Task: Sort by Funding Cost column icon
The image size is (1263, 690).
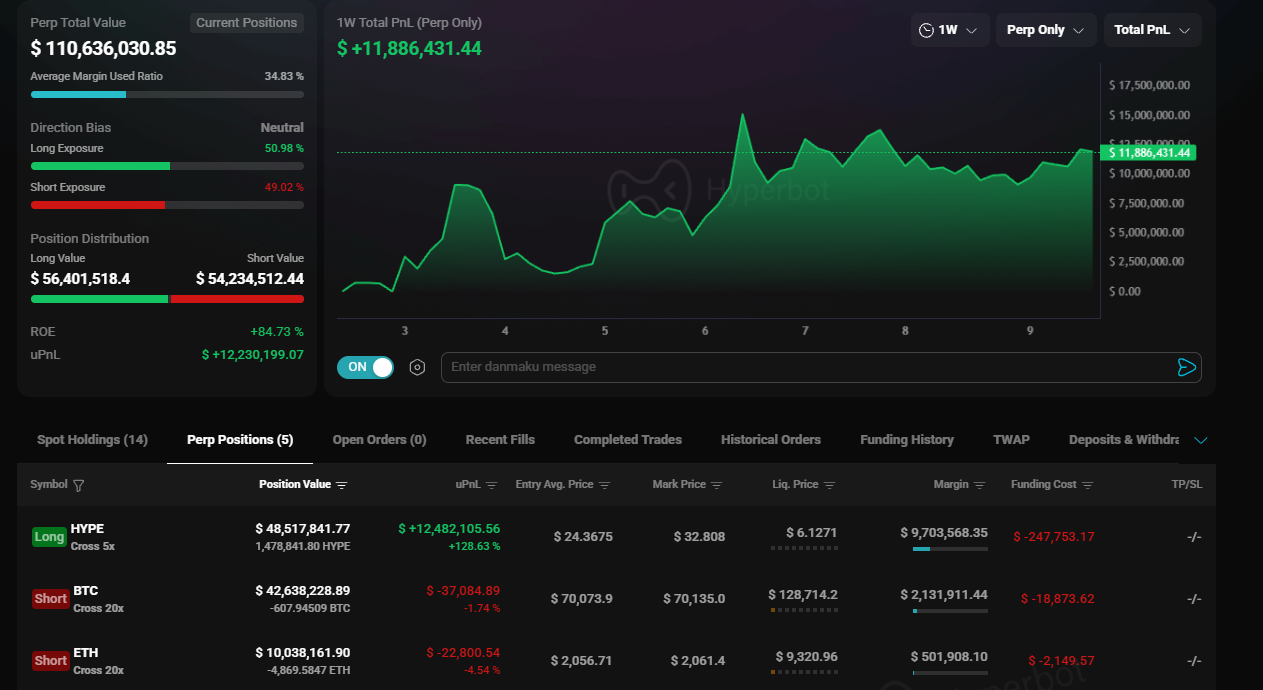Action: [1088, 485]
